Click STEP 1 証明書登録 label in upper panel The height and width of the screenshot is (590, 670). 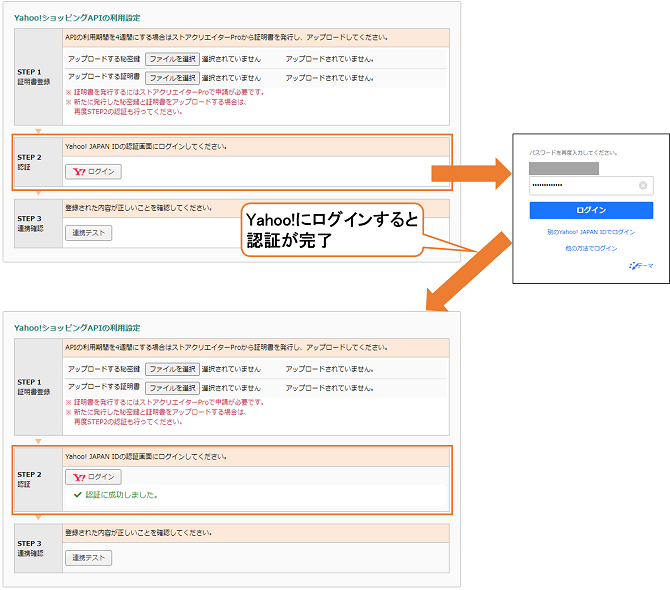[33, 77]
